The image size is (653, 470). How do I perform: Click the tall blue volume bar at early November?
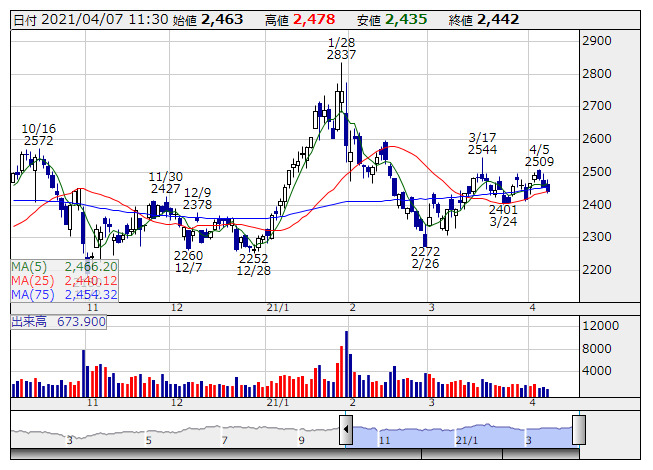click(83, 373)
